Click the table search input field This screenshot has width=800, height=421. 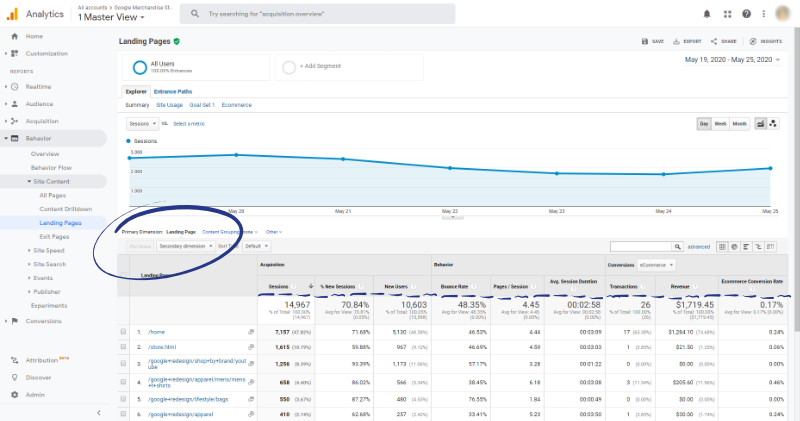641,246
